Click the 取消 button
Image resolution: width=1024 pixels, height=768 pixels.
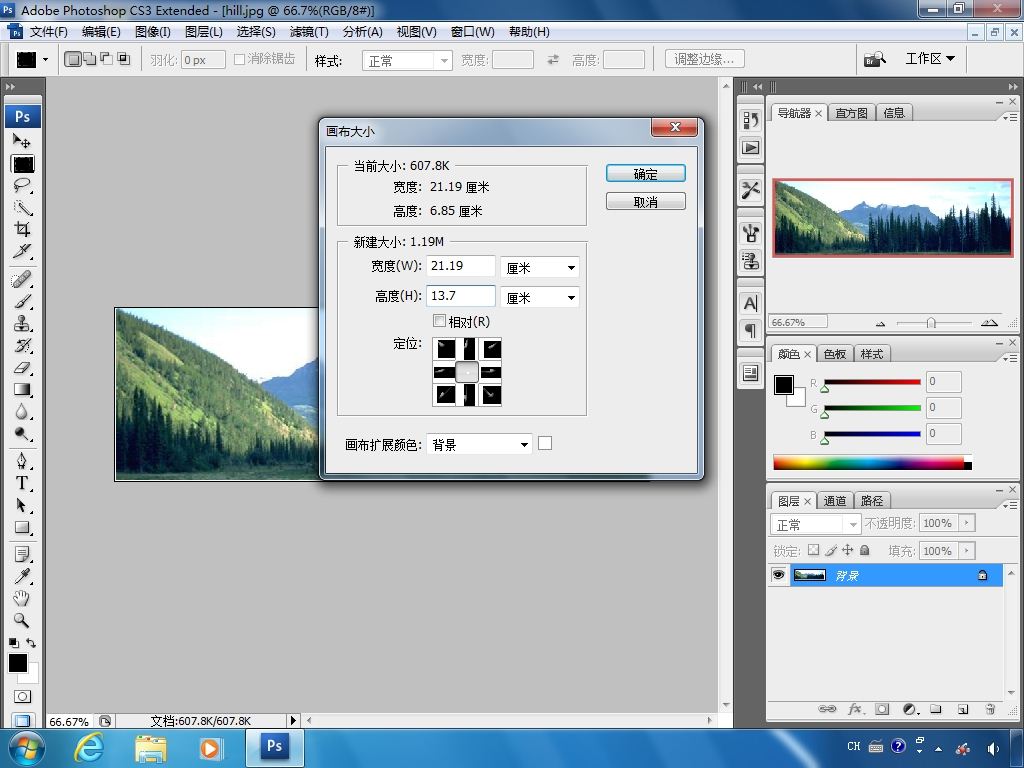point(645,202)
